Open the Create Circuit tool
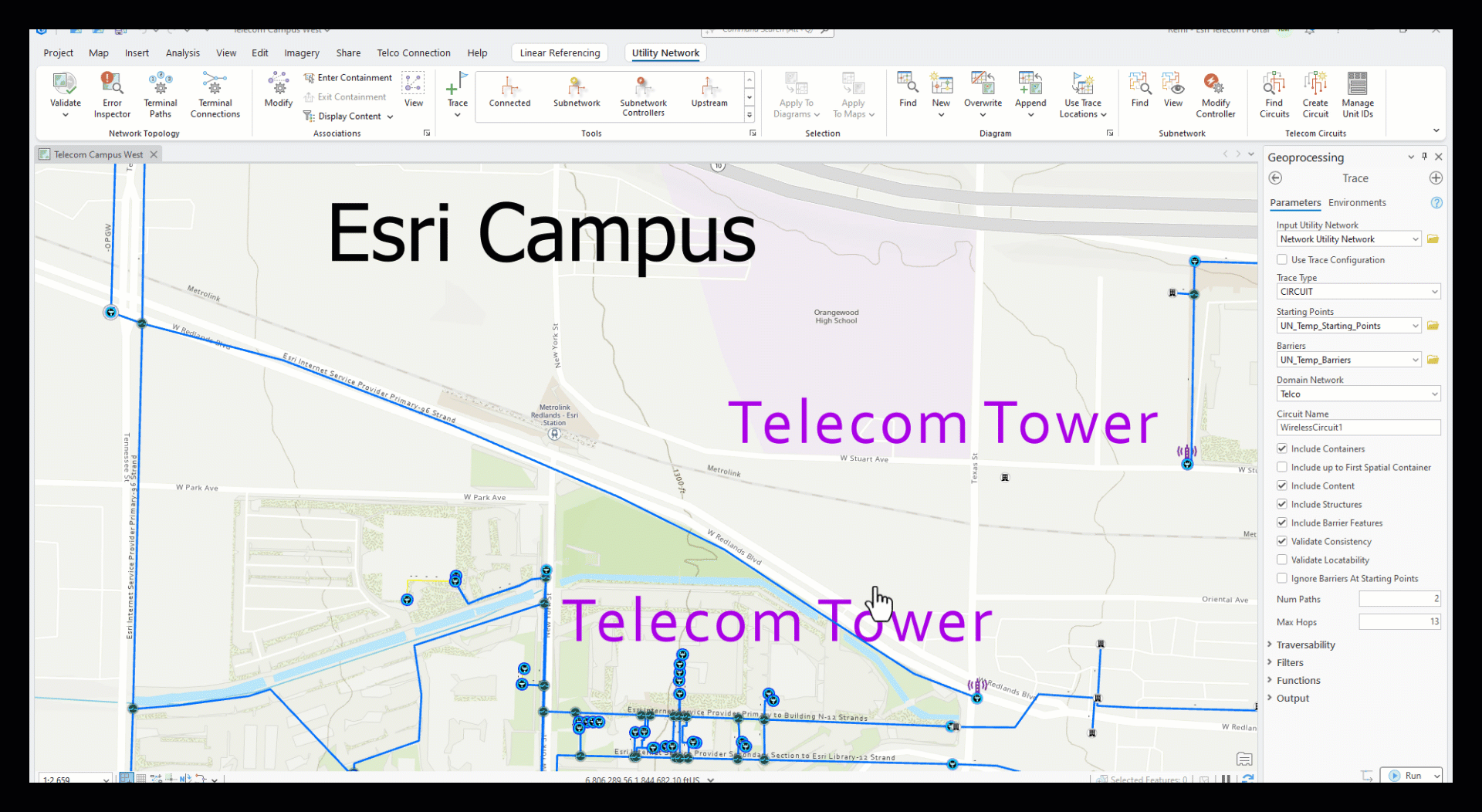 [x=1315, y=94]
